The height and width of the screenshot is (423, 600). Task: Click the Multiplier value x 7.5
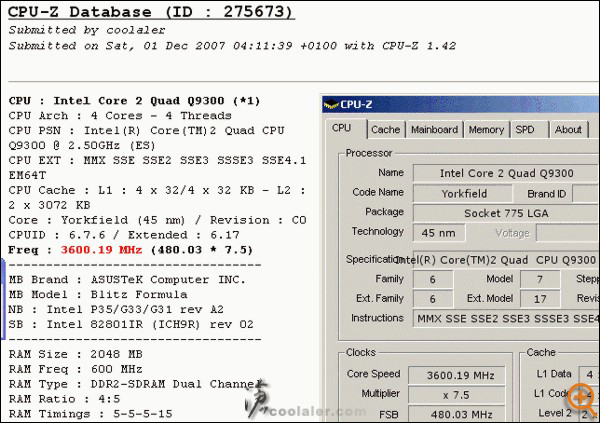tap(457, 395)
